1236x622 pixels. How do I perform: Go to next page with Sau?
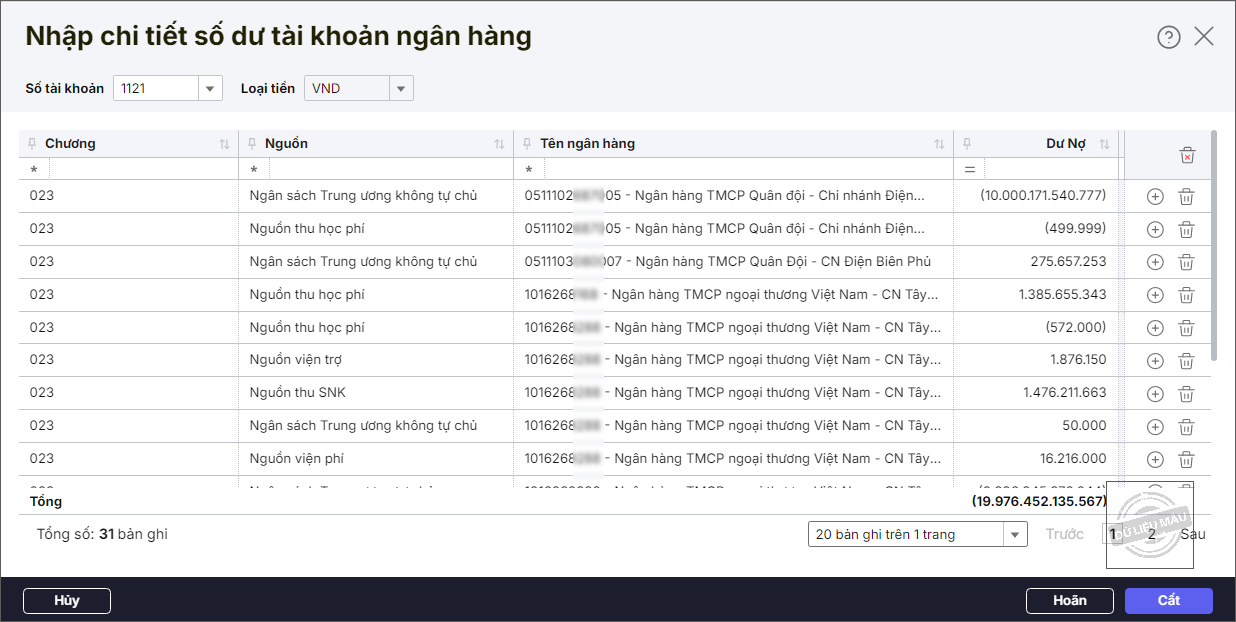tap(1193, 534)
